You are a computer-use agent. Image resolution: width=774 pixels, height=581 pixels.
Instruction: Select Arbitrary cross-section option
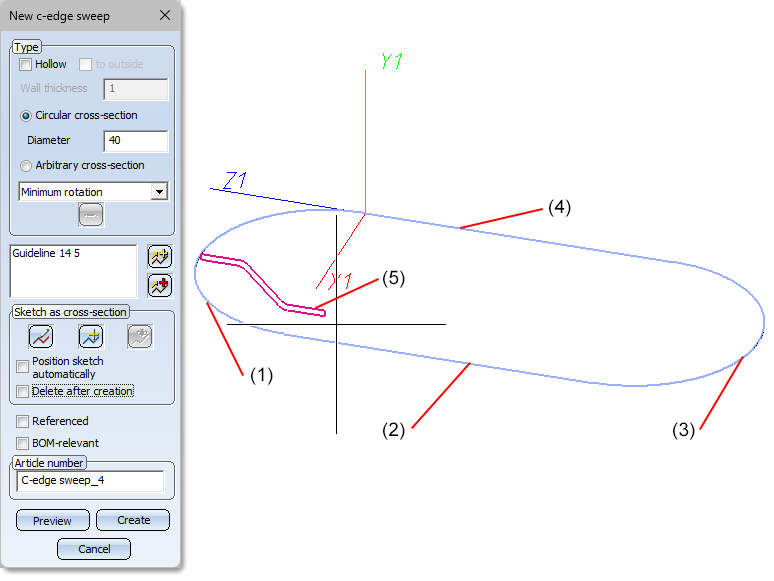tap(26, 166)
